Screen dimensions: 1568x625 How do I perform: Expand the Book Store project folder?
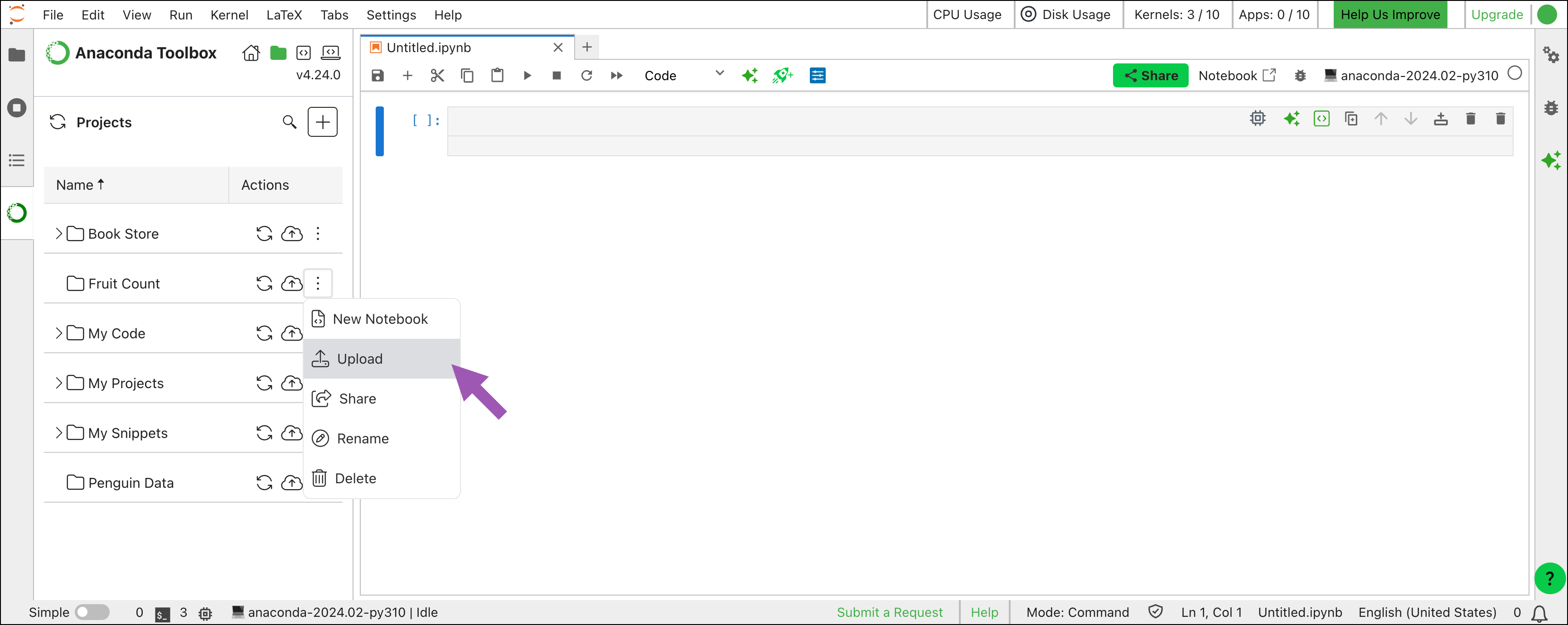point(58,234)
